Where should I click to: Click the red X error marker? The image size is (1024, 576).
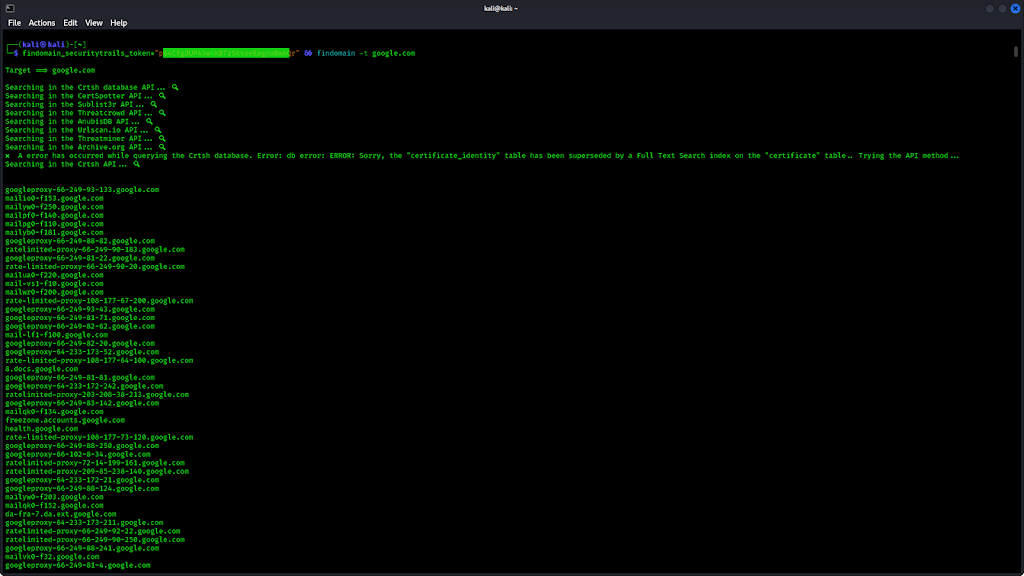pos(7,156)
